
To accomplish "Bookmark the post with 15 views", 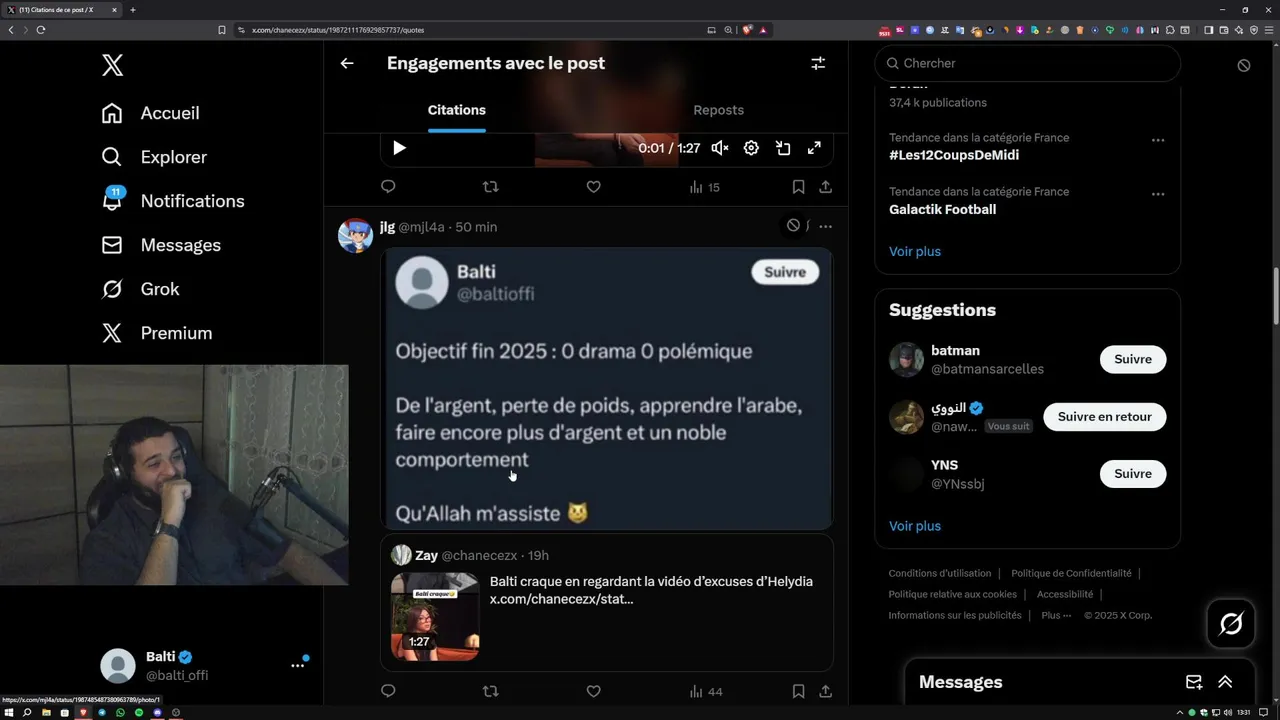I will click(798, 187).
